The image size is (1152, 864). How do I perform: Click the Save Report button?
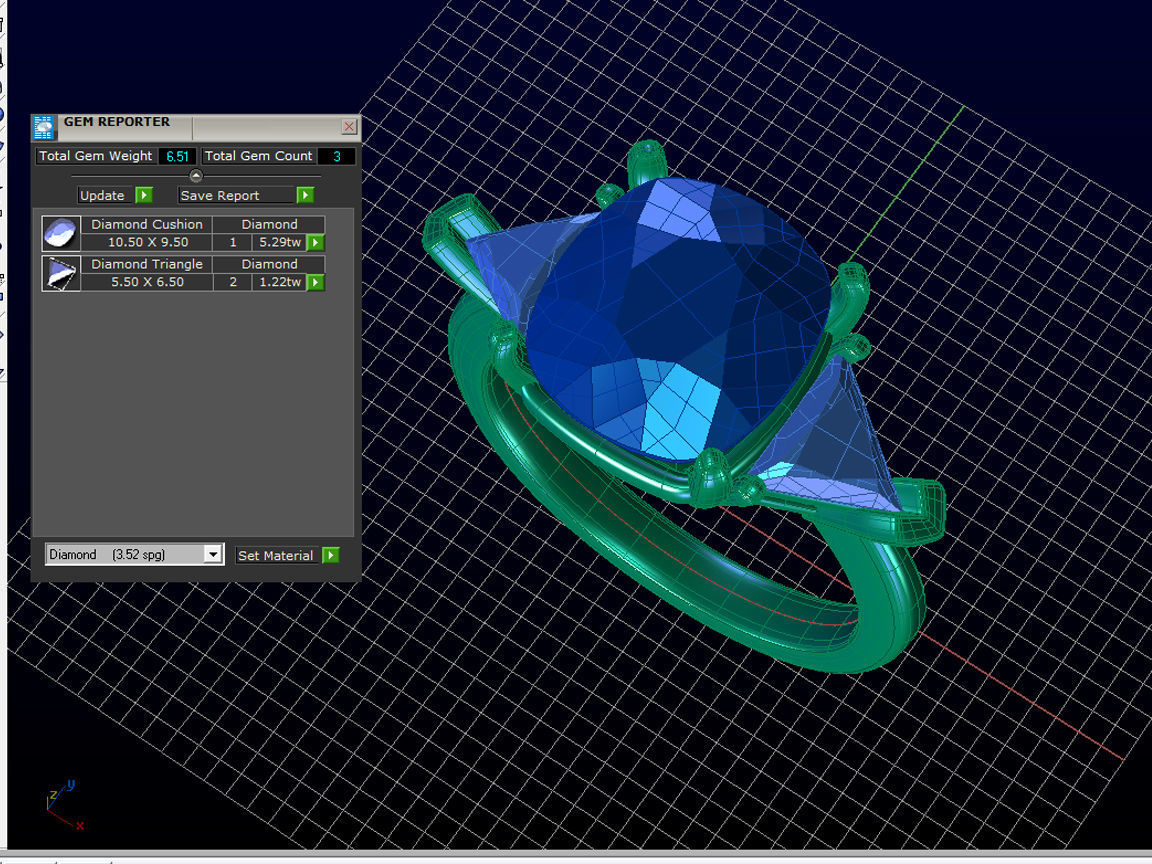click(x=236, y=195)
